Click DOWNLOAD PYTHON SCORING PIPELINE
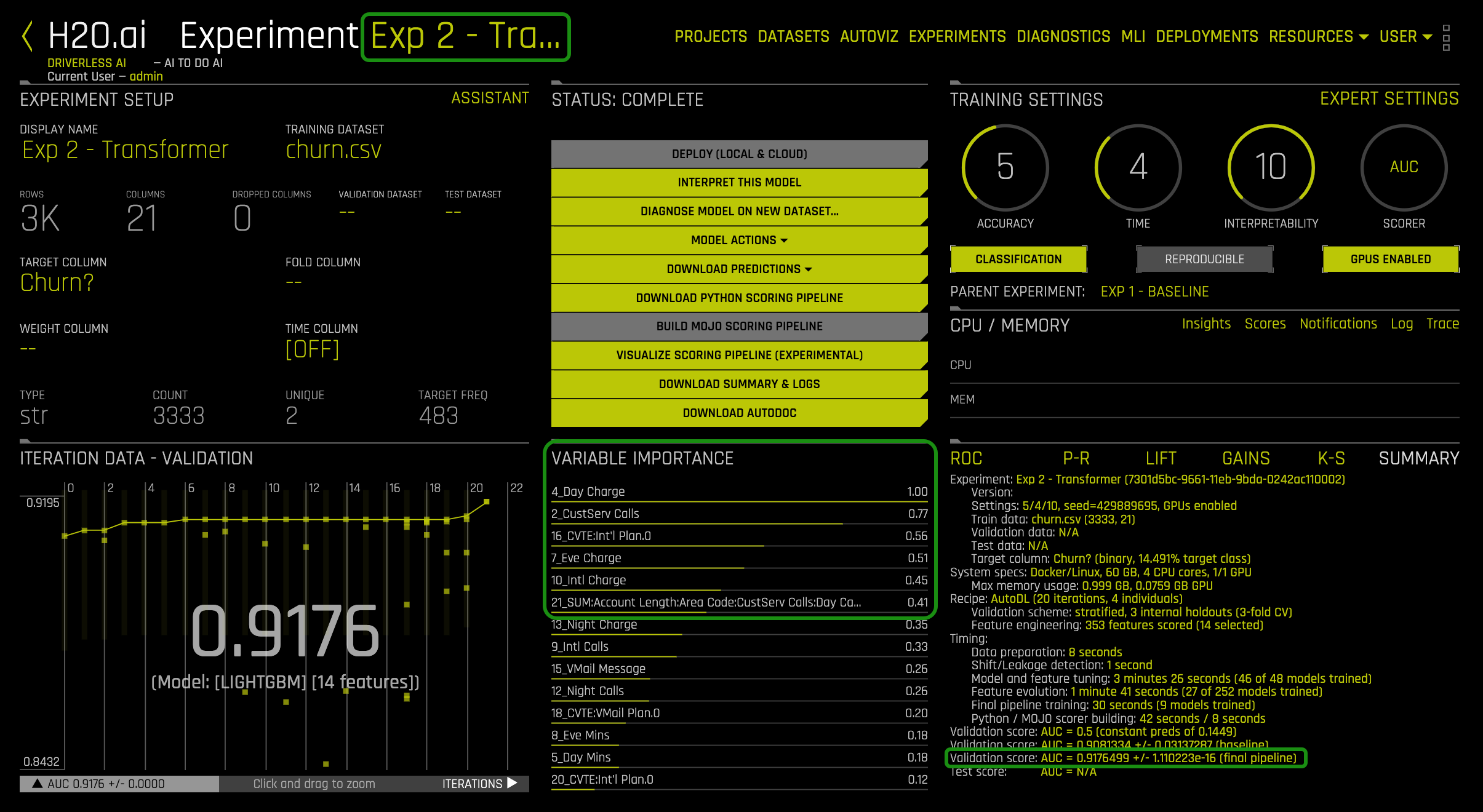 pyautogui.click(x=739, y=298)
